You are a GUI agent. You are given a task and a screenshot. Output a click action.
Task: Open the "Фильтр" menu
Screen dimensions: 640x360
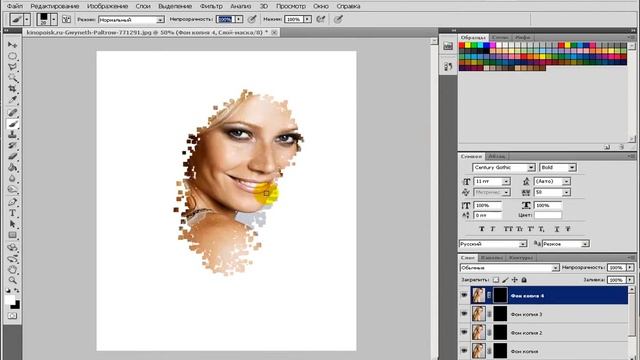[211, 6]
